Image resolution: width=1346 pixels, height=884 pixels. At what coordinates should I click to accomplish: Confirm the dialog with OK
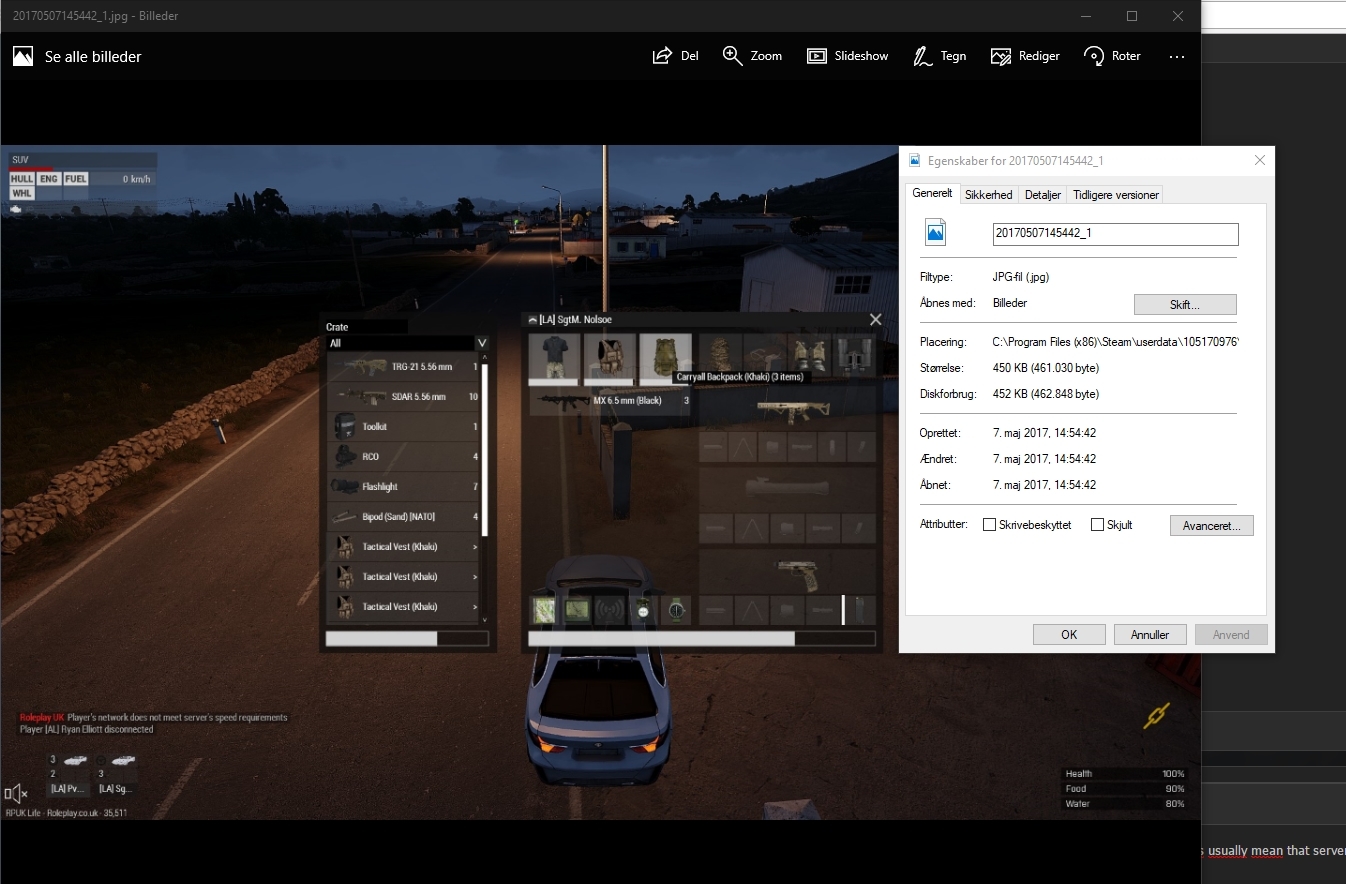(x=1069, y=635)
